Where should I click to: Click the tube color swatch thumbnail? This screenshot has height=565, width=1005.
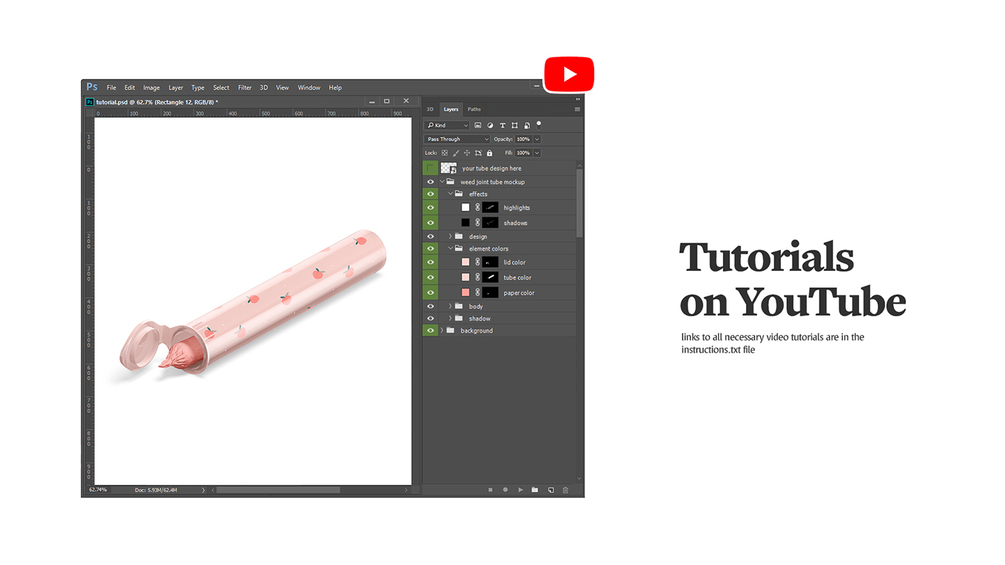(x=465, y=277)
